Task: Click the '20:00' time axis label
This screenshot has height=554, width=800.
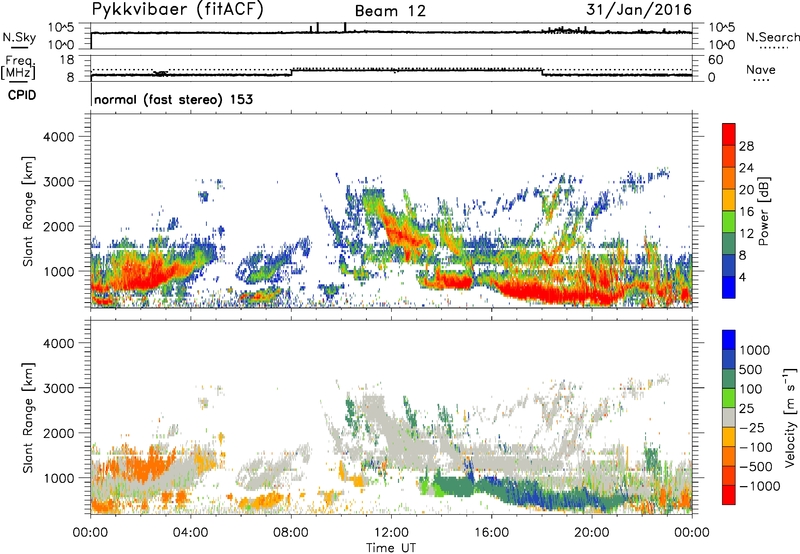Action: click(591, 533)
